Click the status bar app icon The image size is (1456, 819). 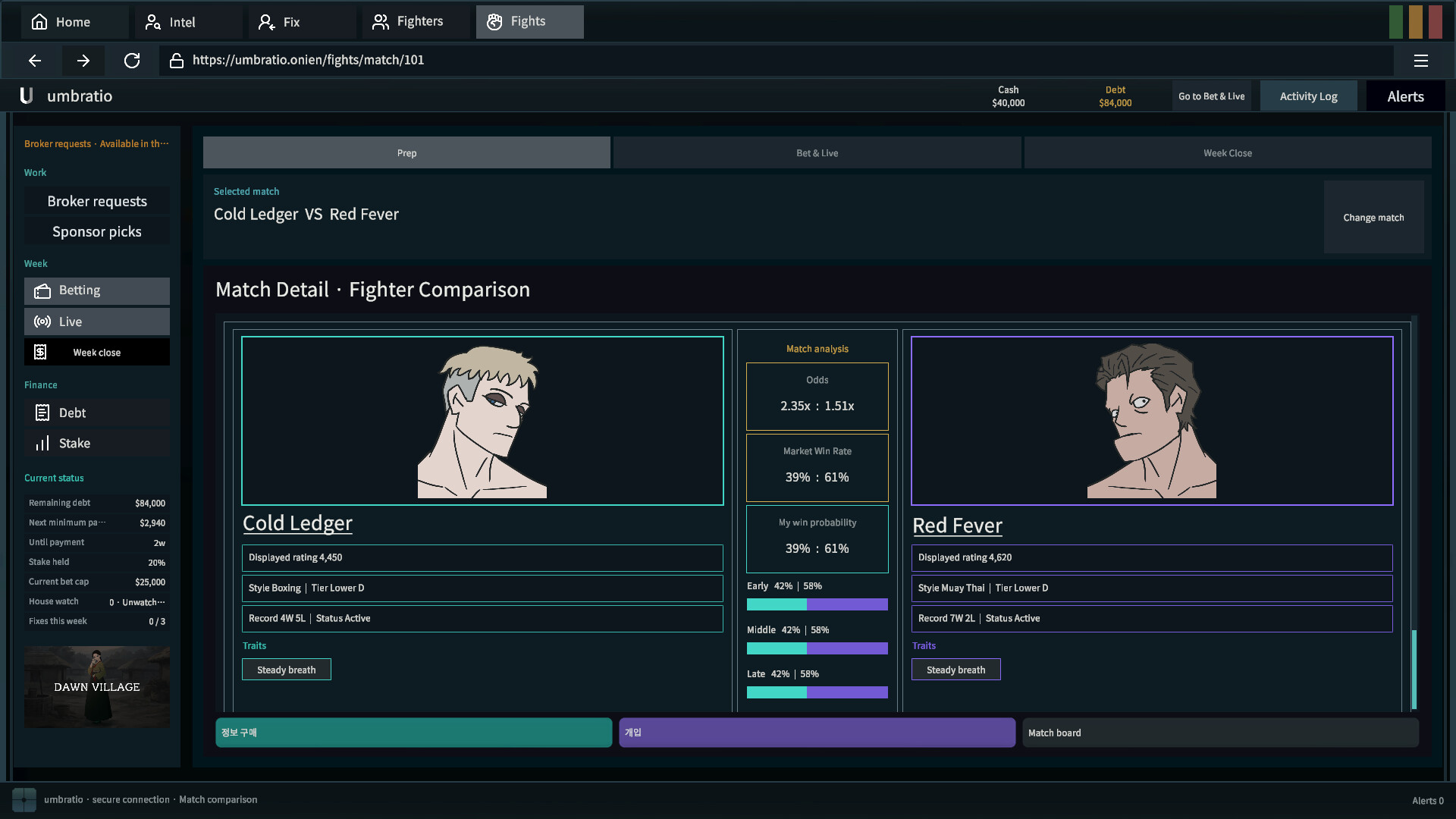click(x=24, y=800)
